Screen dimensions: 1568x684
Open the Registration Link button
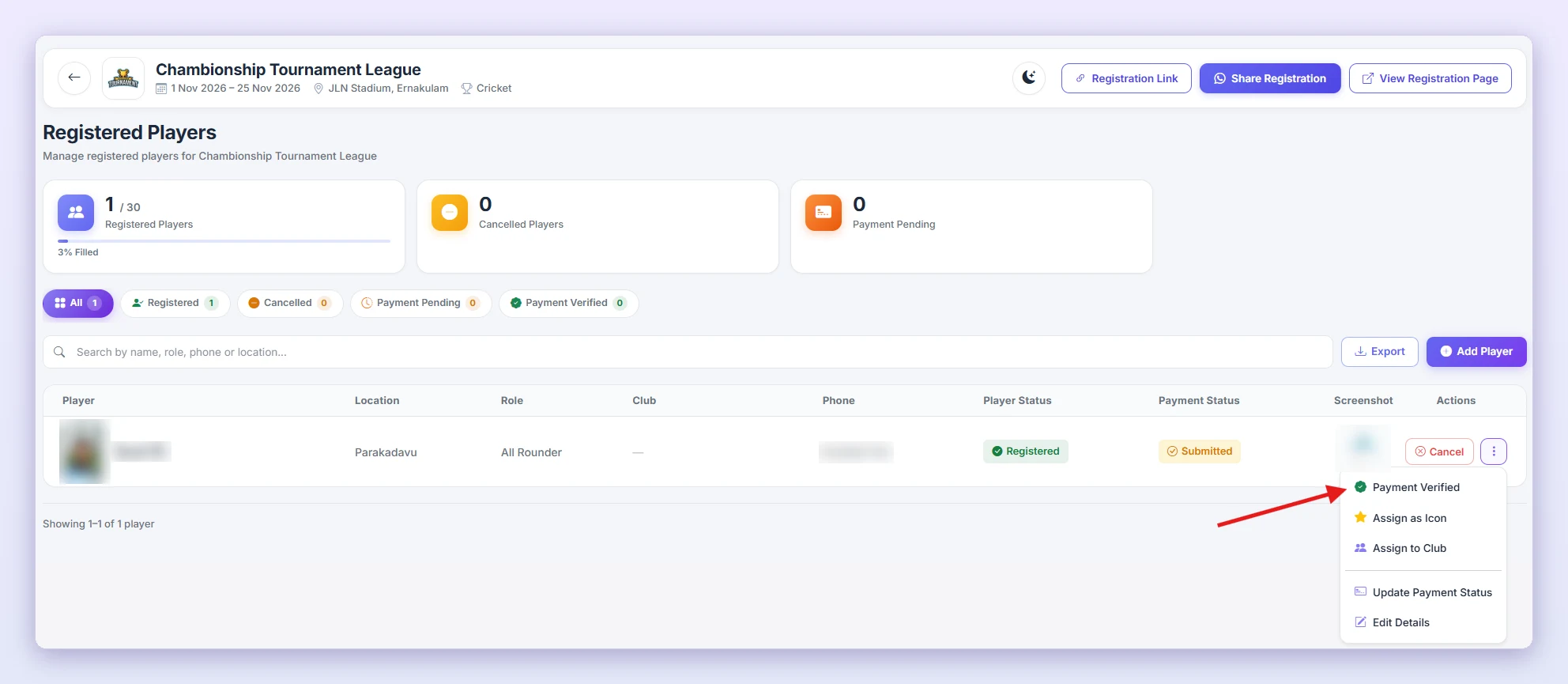click(1126, 78)
